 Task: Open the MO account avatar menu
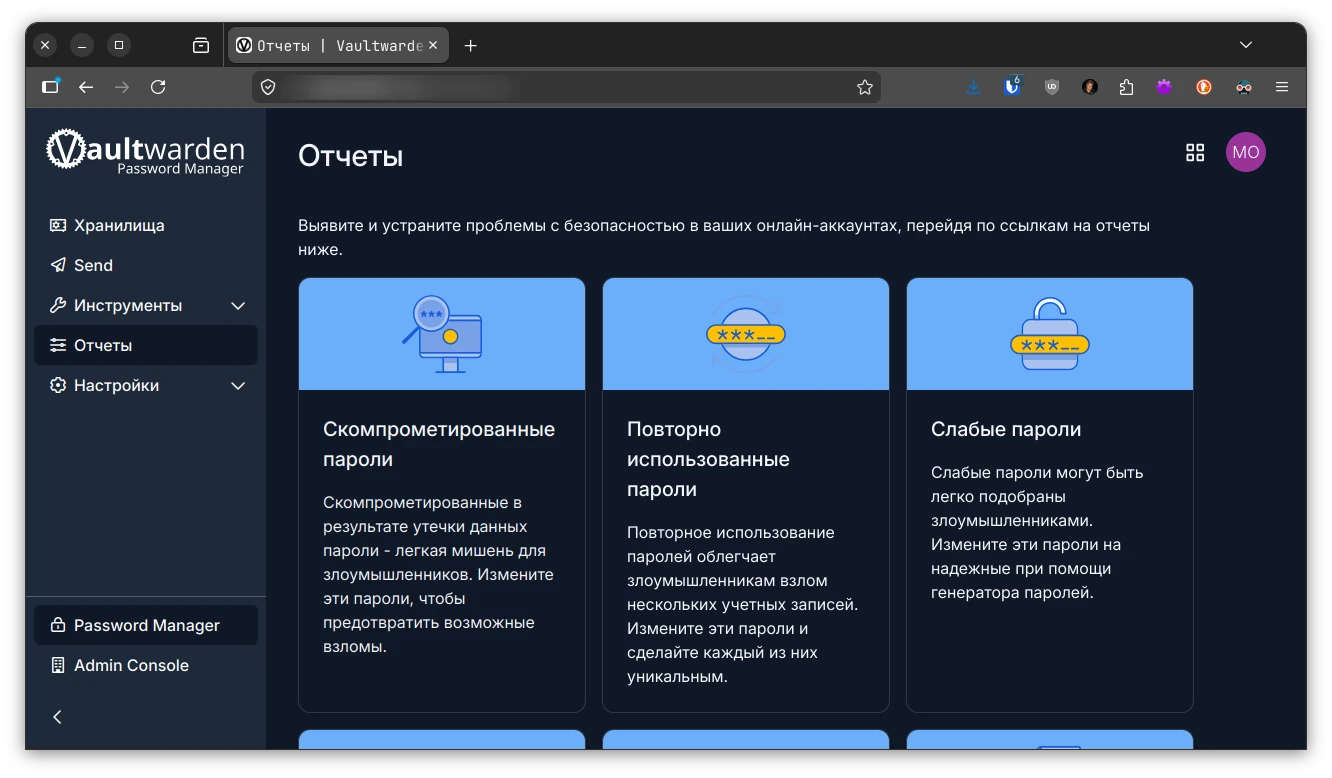click(1246, 152)
